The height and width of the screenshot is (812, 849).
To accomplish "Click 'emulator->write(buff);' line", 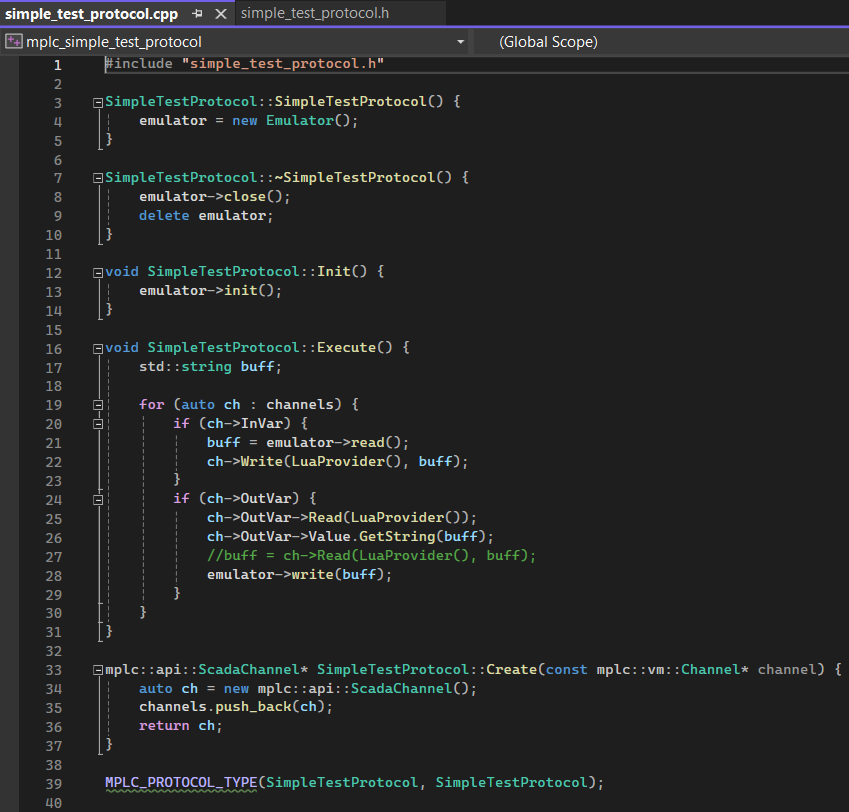I will click(299, 575).
